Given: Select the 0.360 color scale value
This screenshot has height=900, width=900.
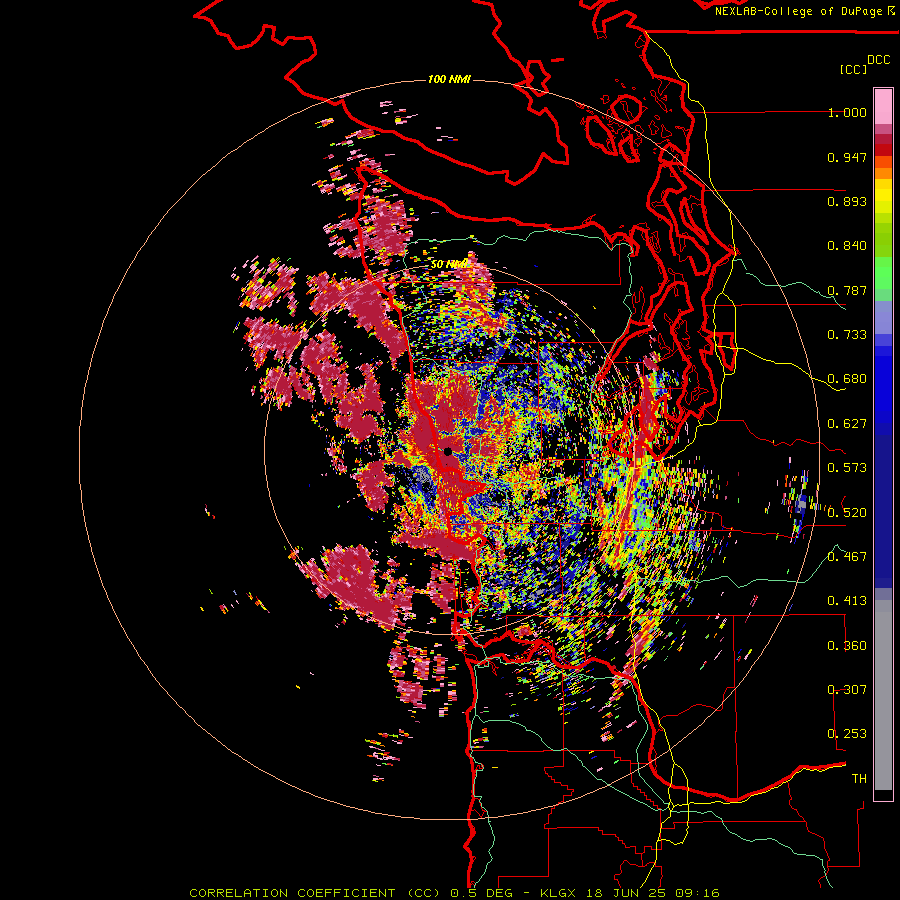Looking at the screenshot, I should click(847, 645).
